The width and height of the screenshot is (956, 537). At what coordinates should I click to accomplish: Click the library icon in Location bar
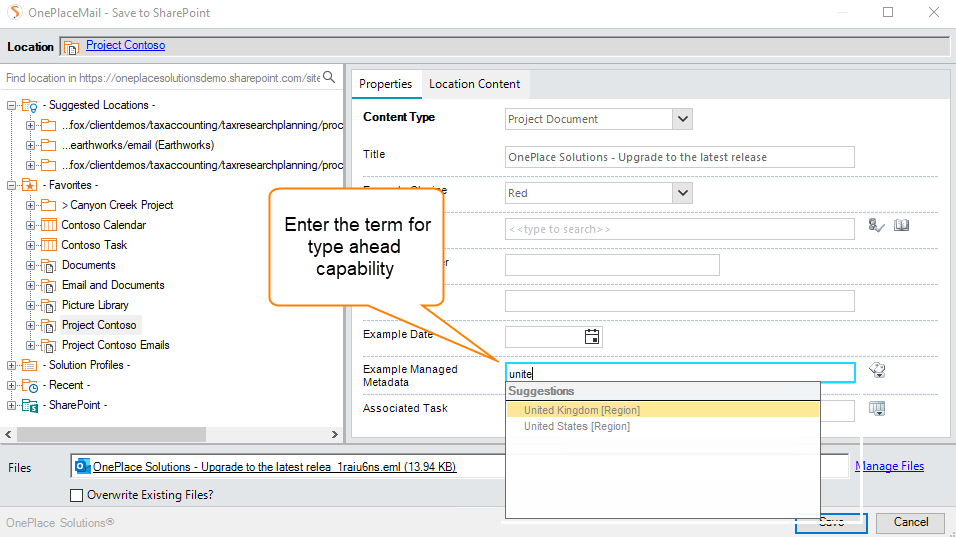coord(71,47)
